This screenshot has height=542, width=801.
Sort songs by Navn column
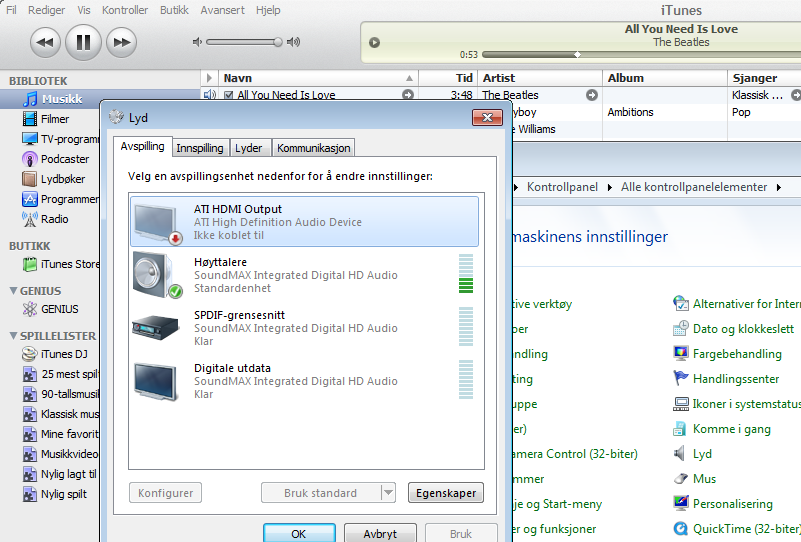tap(318, 78)
